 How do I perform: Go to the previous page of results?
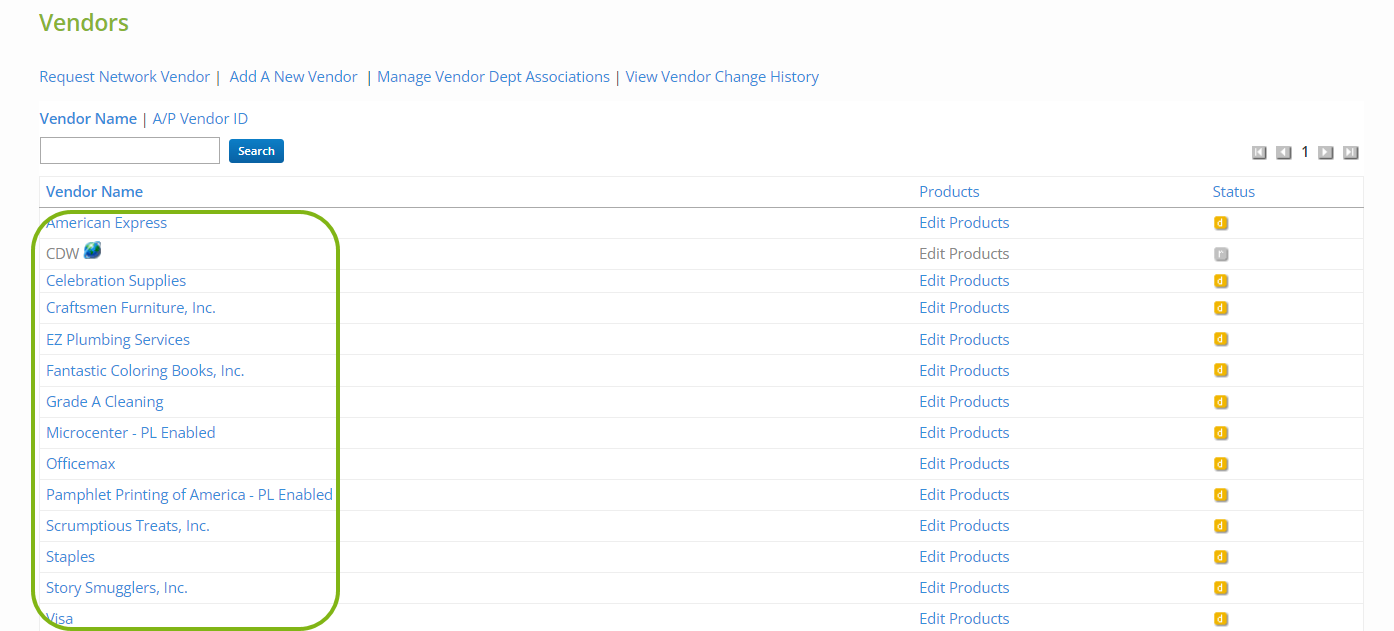(1283, 153)
